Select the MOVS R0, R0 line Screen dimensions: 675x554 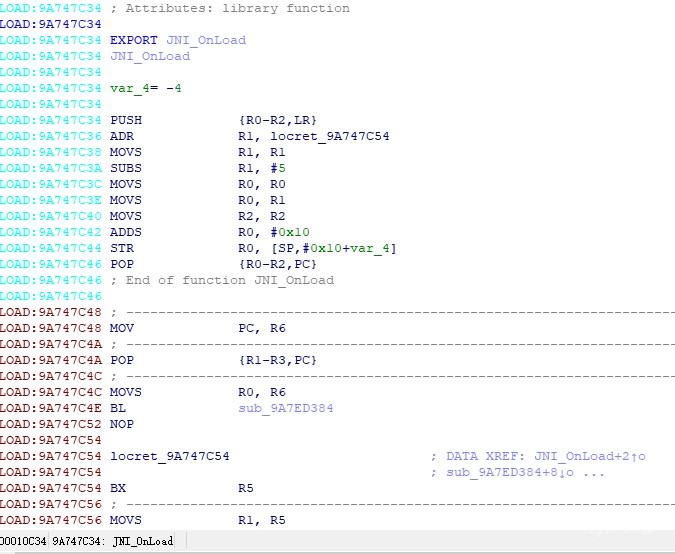tap(198, 184)
